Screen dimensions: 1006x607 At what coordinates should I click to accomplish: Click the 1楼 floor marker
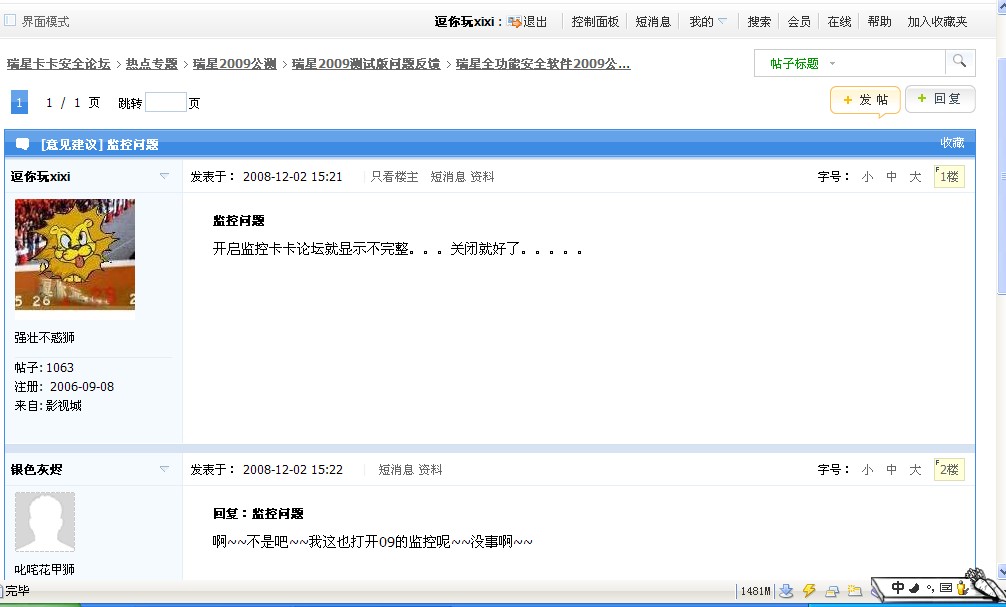pyautogui.click(x=949, y=176)
